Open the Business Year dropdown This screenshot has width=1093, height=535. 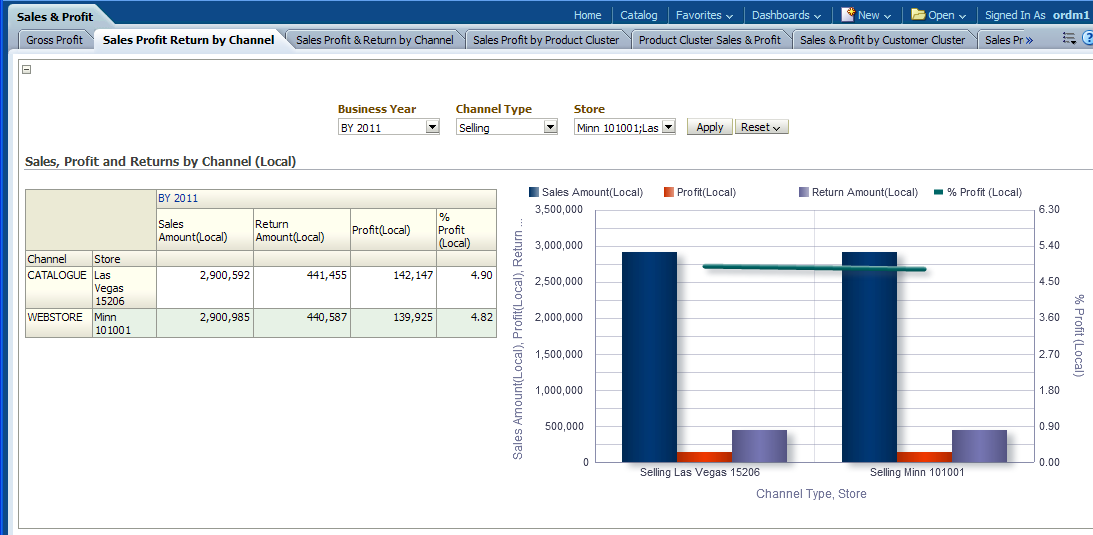(432, 127)
